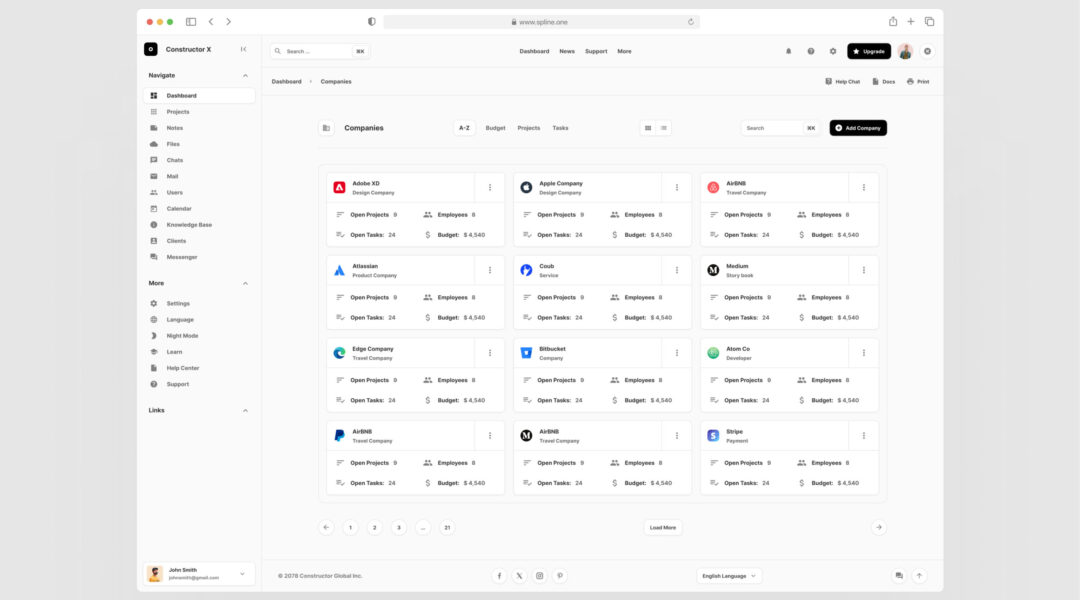The image size is (1080, 600).
Task: Collapse the sidebar with the arrow icon
Action: [x=243, y=50]
